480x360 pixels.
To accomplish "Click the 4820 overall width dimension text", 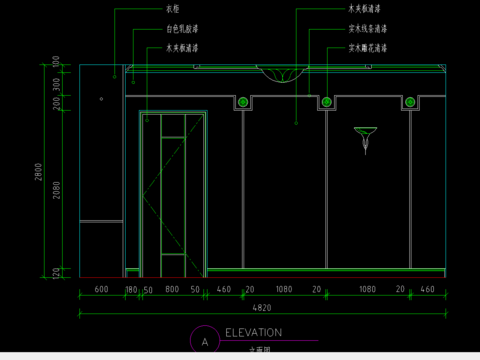I will coord(262,307).
